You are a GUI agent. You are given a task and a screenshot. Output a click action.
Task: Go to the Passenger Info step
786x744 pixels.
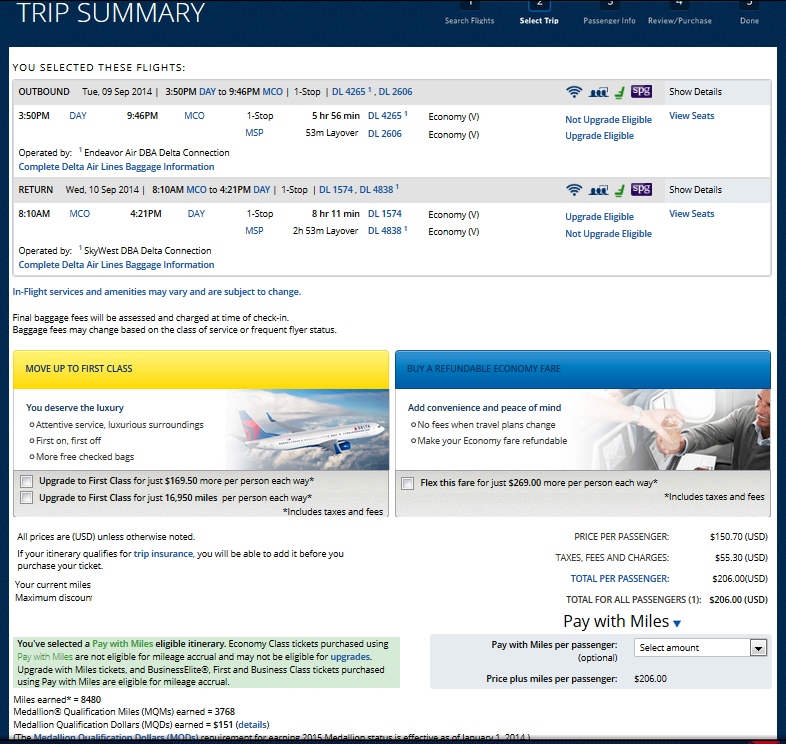[x=609, y=20]
